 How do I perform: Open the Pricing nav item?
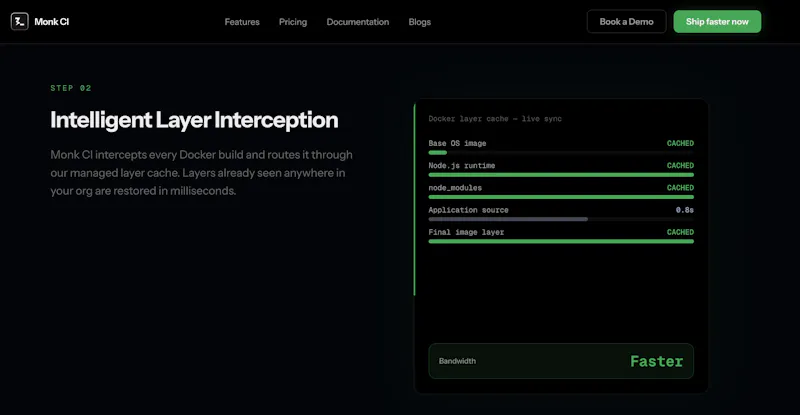coord(293,22)
